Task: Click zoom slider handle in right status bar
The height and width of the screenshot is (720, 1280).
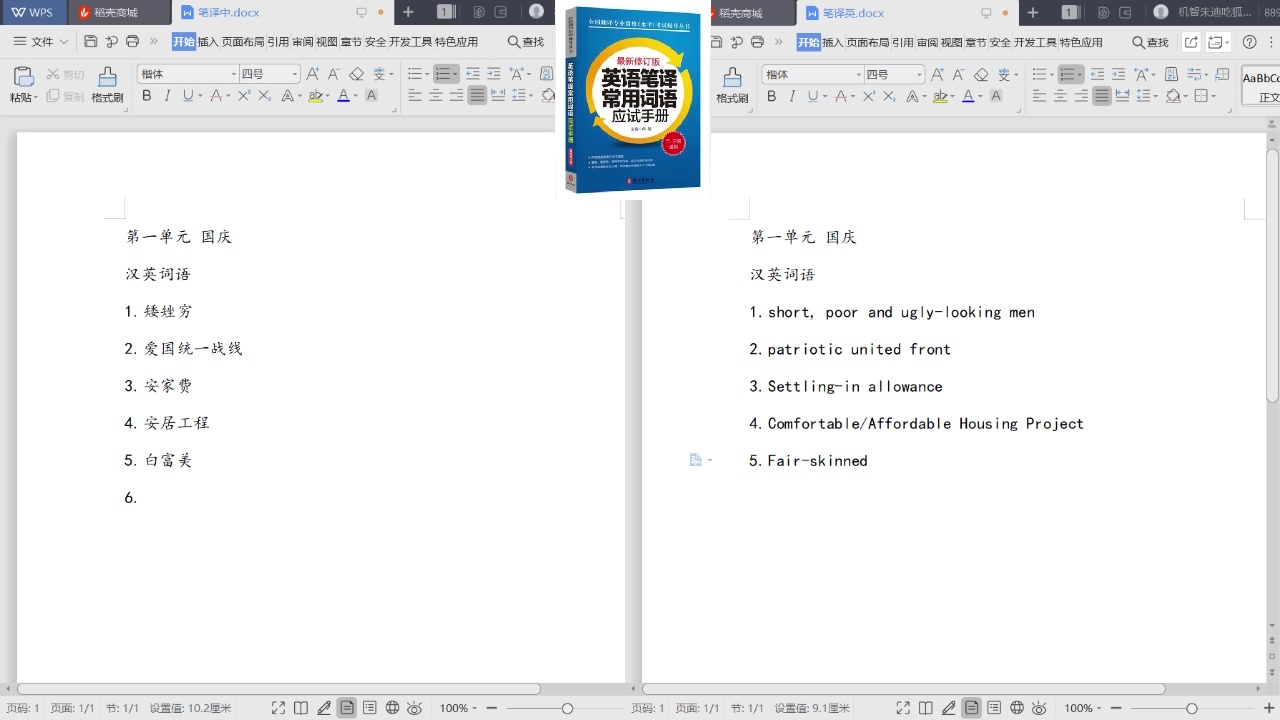Action: coord(1192,708)
